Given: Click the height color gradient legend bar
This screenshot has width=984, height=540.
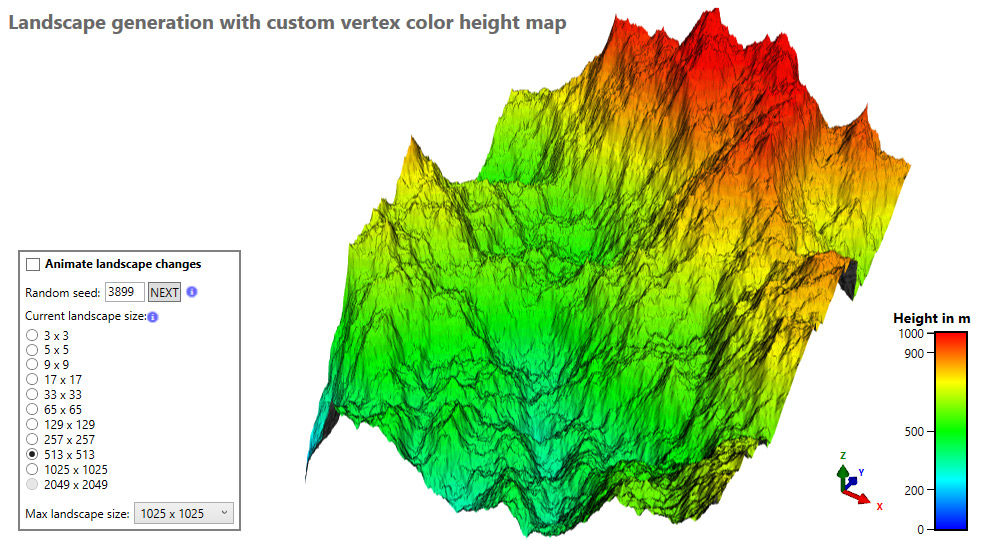Looking at the screenshot, I should click(951, 431).
